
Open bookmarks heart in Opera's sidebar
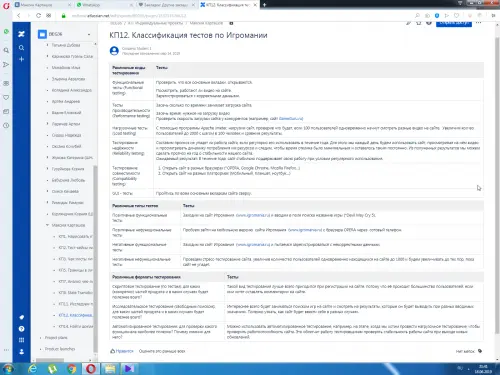click(x=6, y=98)
